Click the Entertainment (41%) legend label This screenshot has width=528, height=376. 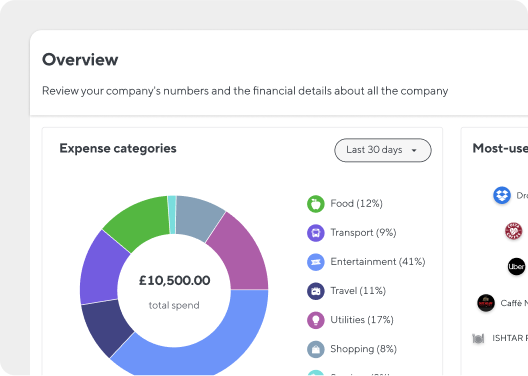point(378,262)
